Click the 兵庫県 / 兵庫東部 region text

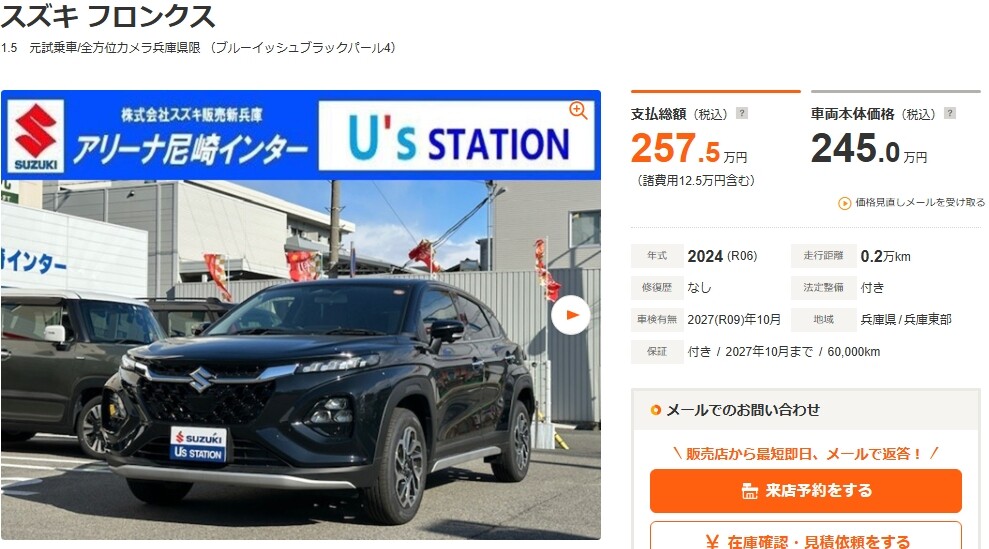(906, 320)
